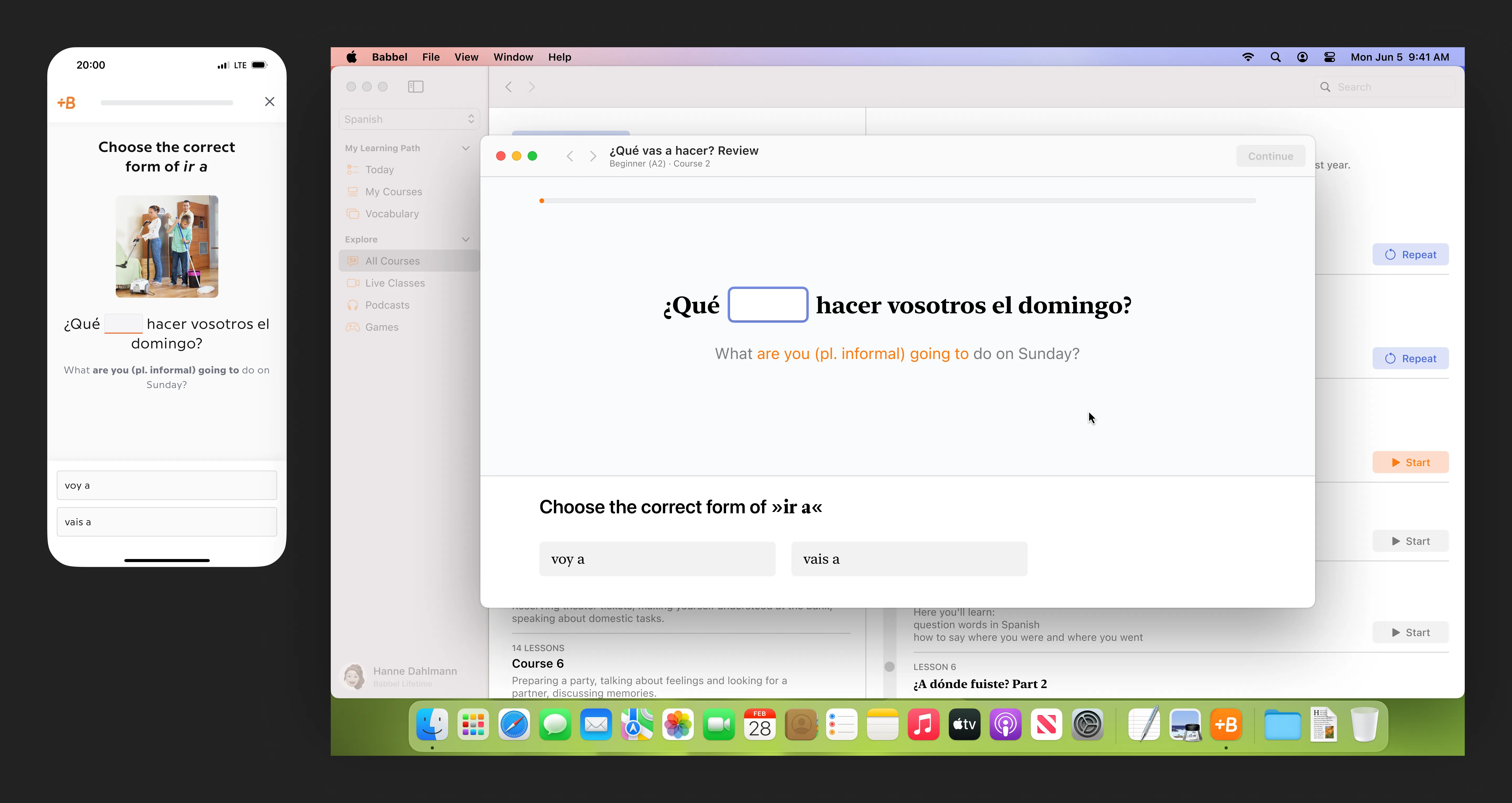1512x803 pixels.
Task: Tap "voy a" option on phone
Action: pos(167,485)
